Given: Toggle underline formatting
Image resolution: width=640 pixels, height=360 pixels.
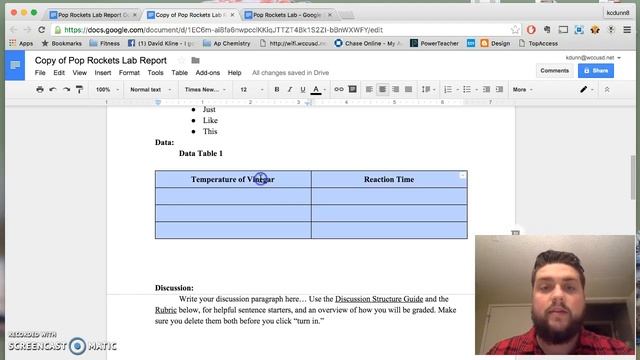Looking at the screenshot, I should pyautogui.click(x=303, y=89).
